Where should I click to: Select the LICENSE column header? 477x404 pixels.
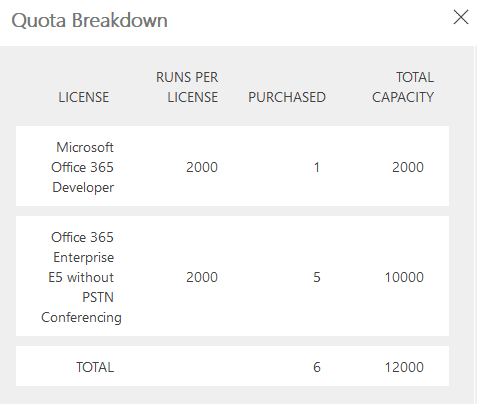point(84,97)
